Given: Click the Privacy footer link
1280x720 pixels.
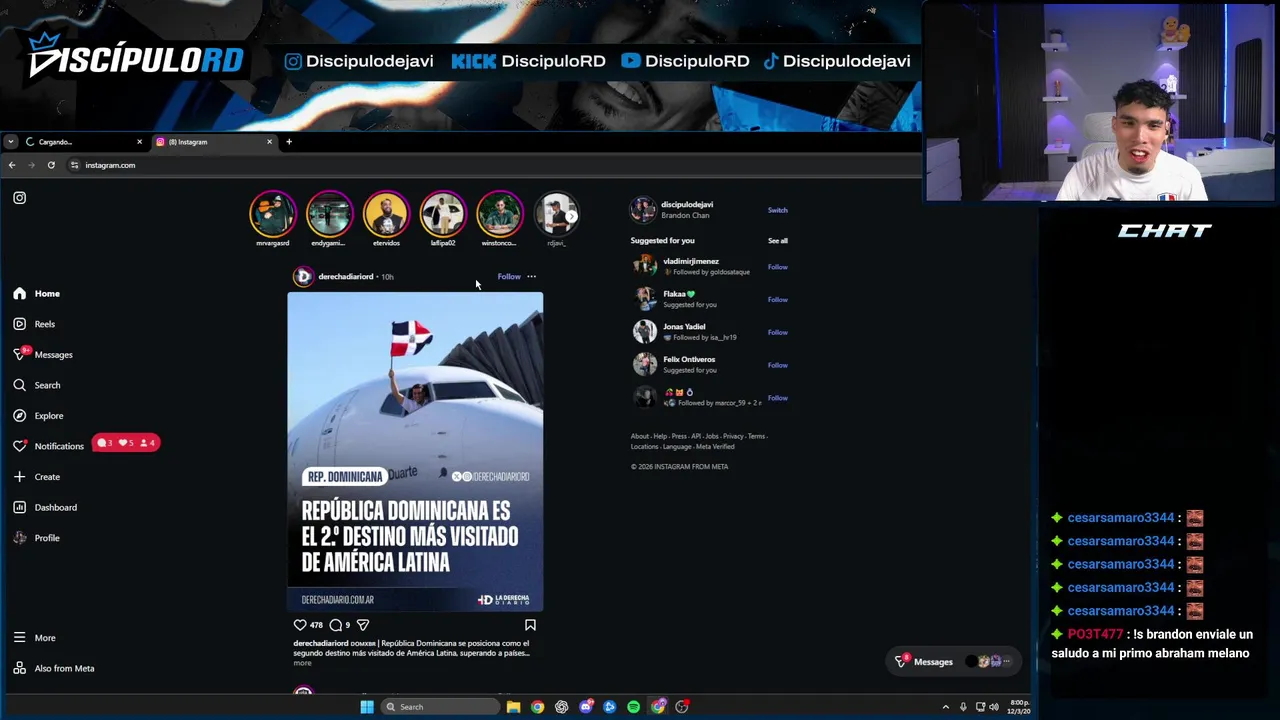Looking at the screenshot, I should (733, 437).
